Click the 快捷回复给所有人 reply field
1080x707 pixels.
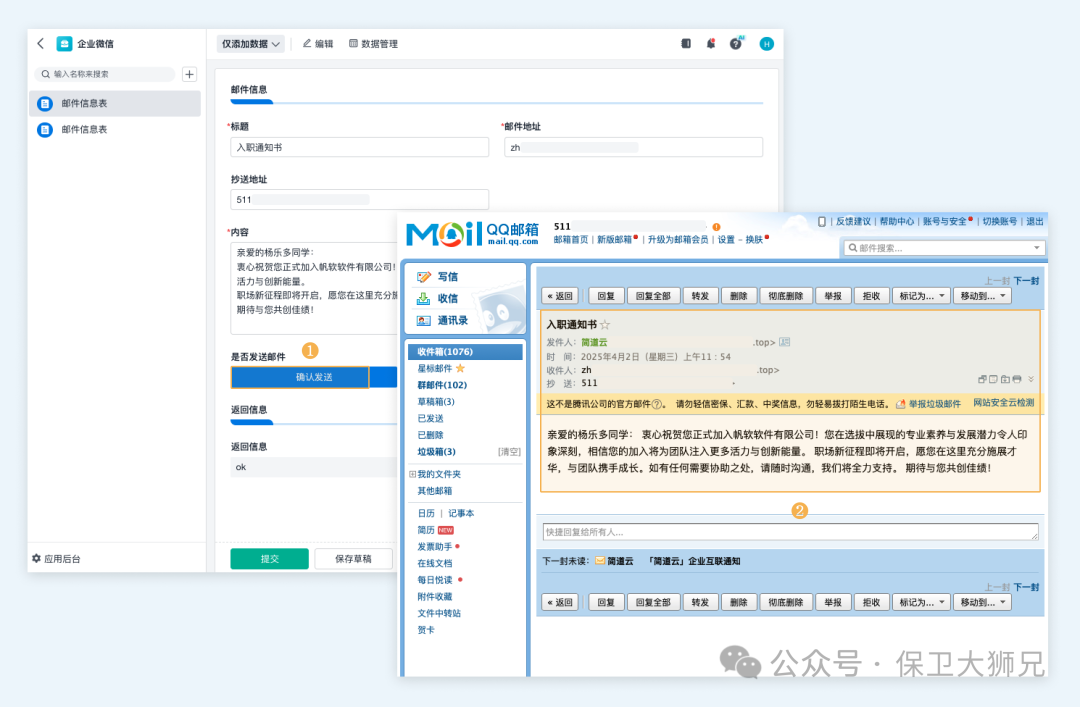coord(790,532)
